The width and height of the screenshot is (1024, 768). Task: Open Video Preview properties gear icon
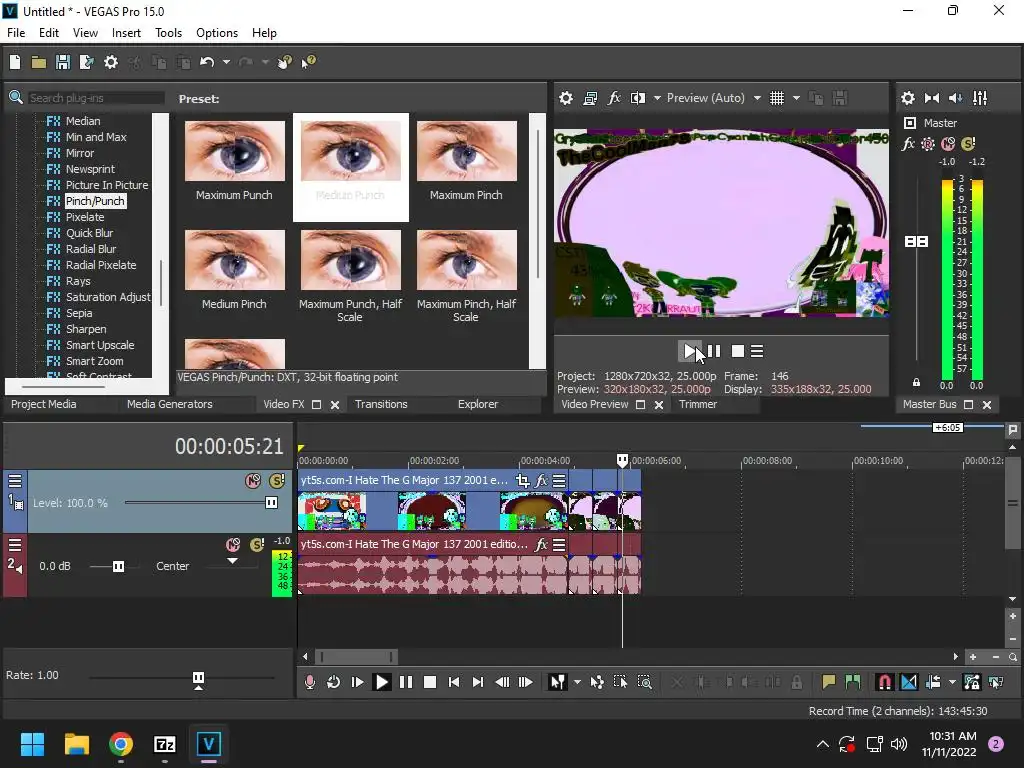566,98
